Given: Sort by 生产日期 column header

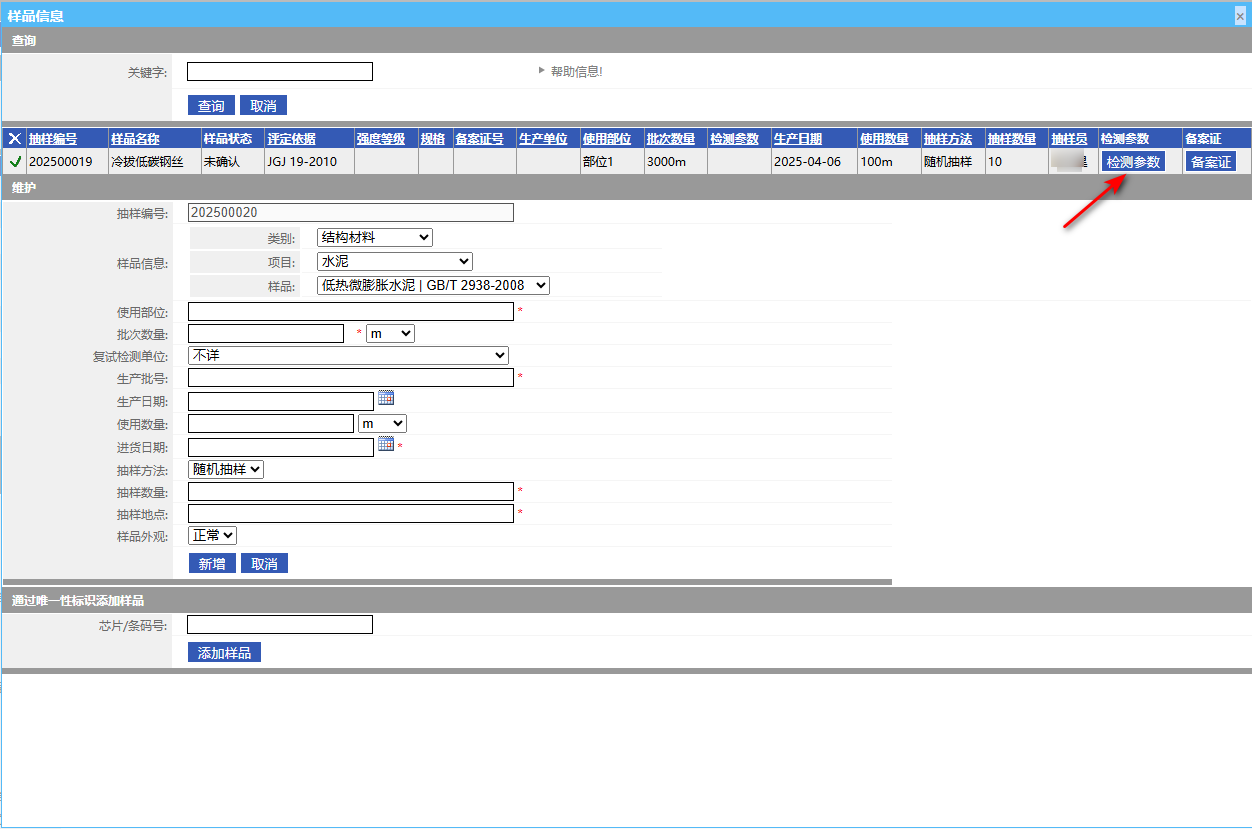Looking at the screenshot, I should (x=797, y=138).
